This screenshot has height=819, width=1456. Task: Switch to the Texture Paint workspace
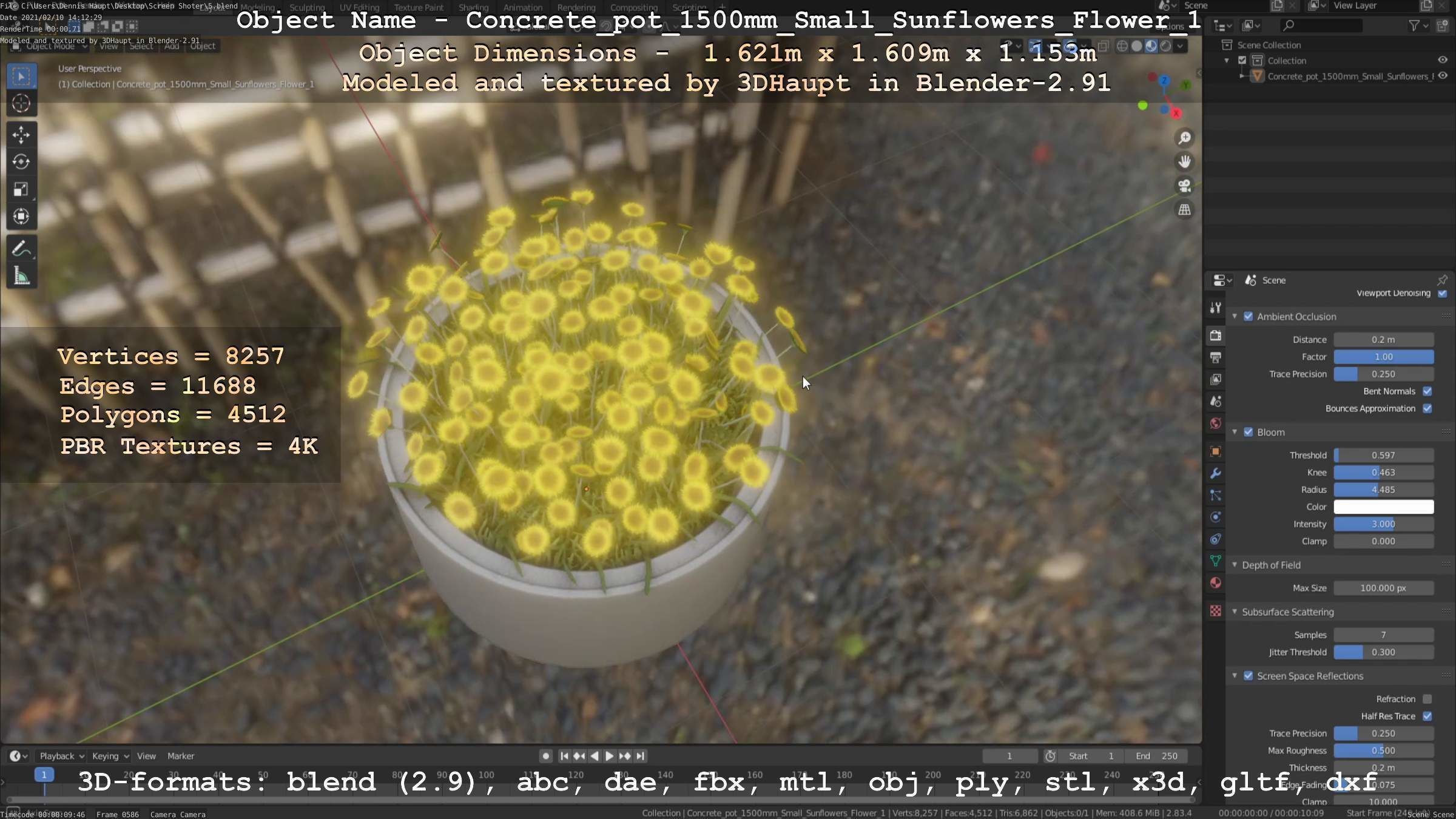[419, 7]
